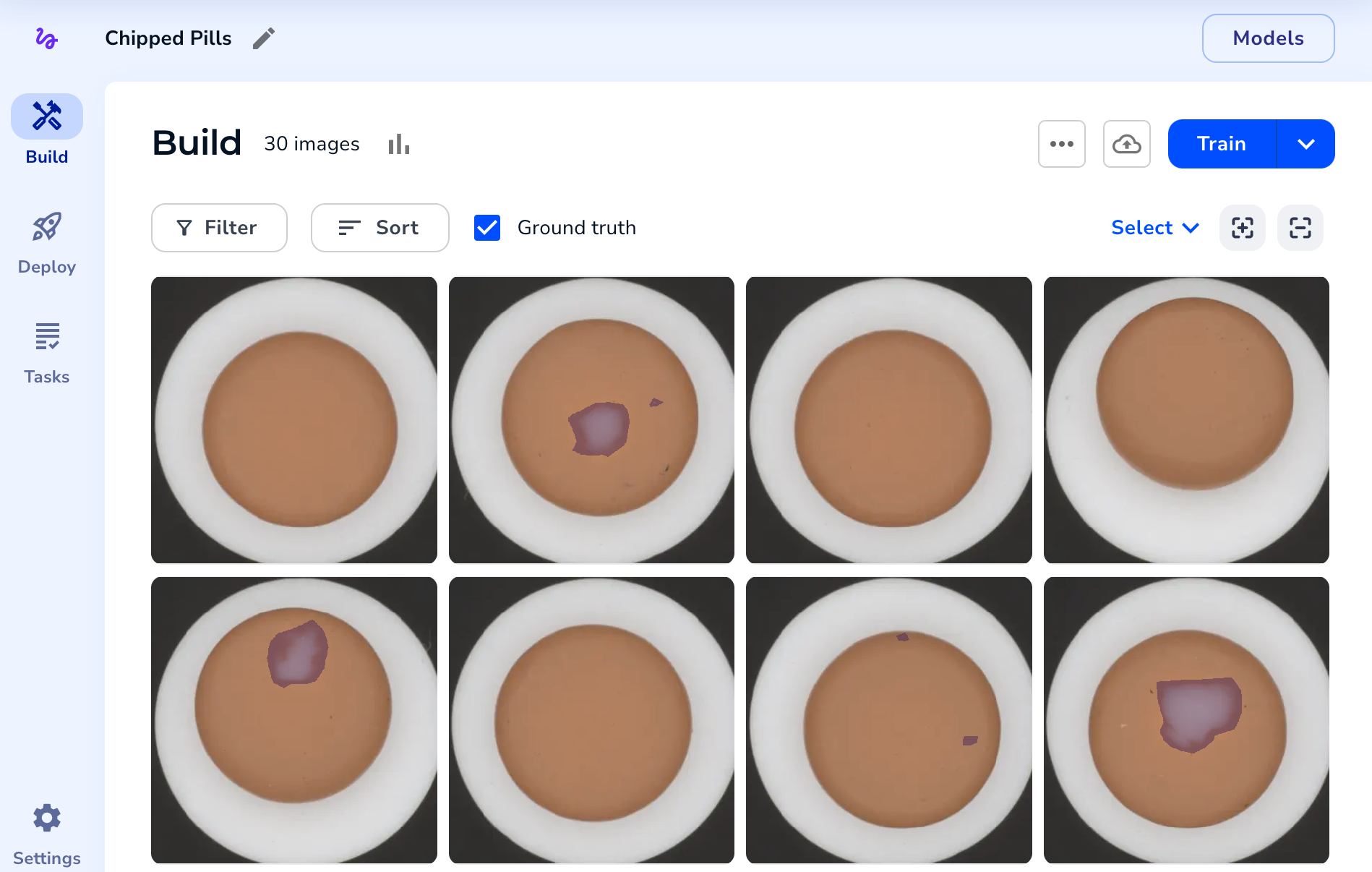The width and height of the screenshot is (1372, 872).
Task: Go to Deploy section
Action: 47,244
